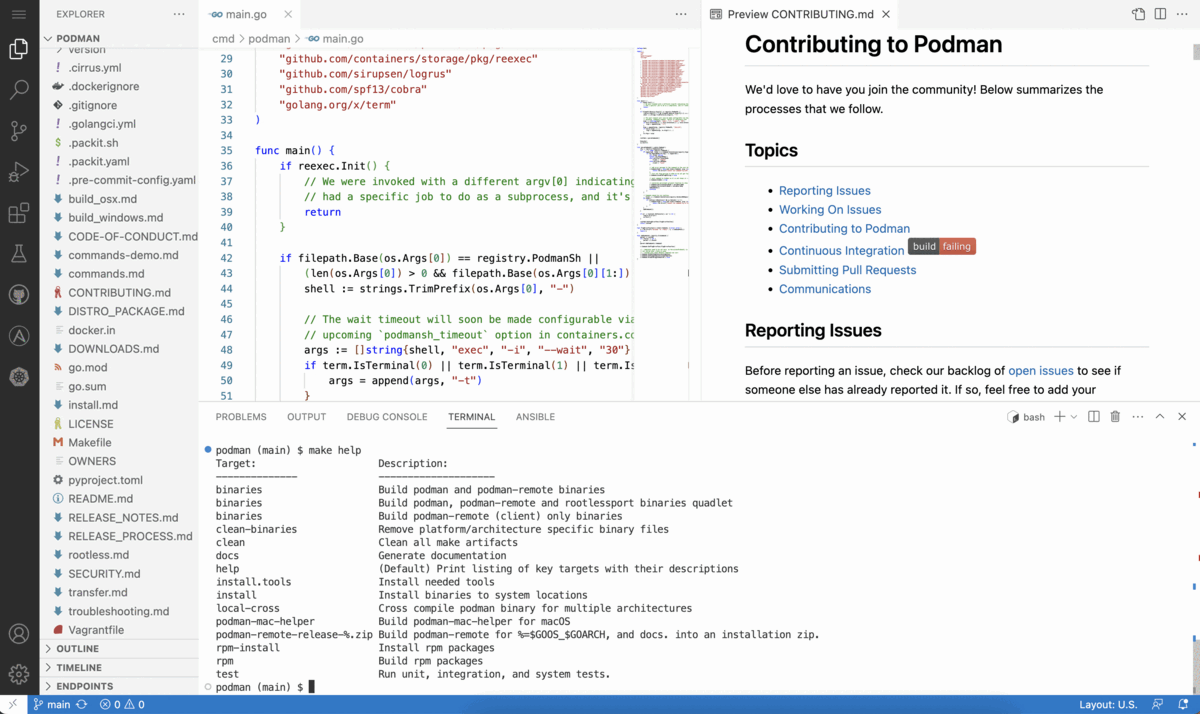Image resolution: width=1200 pixels, height=714 pixels.
Task: Split the terminal panel
Action: (1094, 417)
